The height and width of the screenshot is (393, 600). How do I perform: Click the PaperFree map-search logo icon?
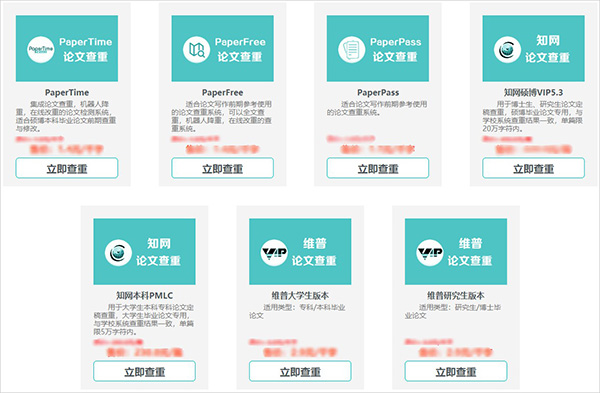tap(196, 50)
